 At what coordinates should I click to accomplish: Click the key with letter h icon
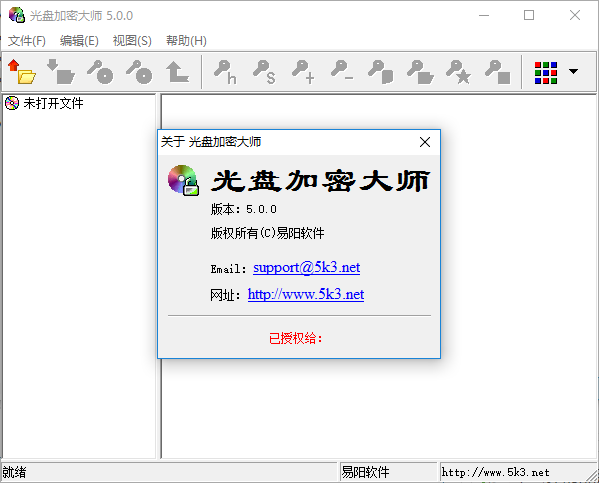225,72
